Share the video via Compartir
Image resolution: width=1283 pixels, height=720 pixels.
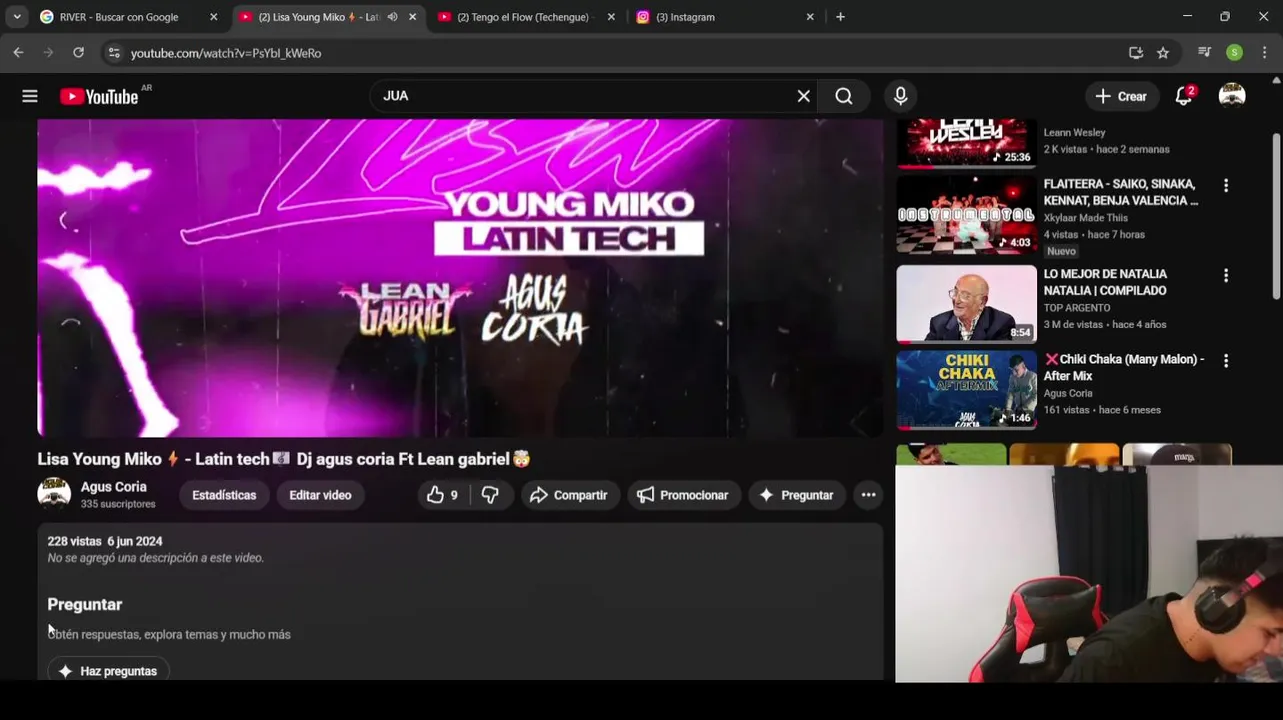point(569,495)
